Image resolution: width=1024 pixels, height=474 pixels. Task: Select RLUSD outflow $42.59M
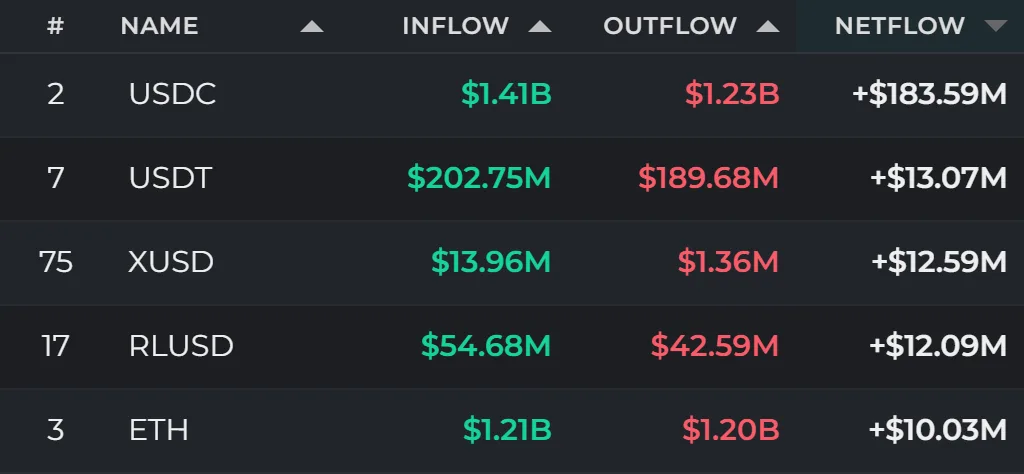click(715, 346)
